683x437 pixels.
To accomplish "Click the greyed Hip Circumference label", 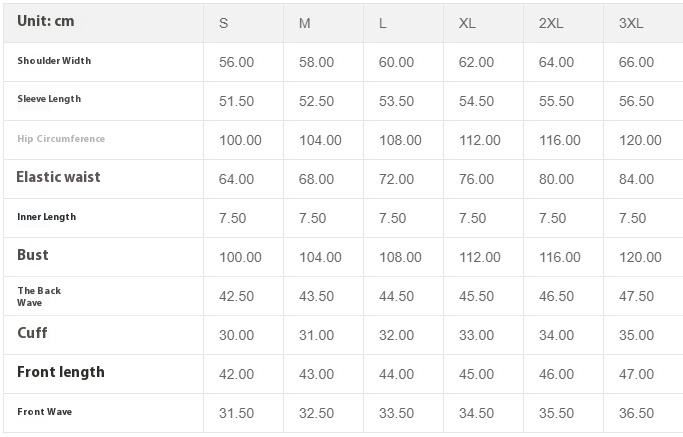I will coord(61,139).
